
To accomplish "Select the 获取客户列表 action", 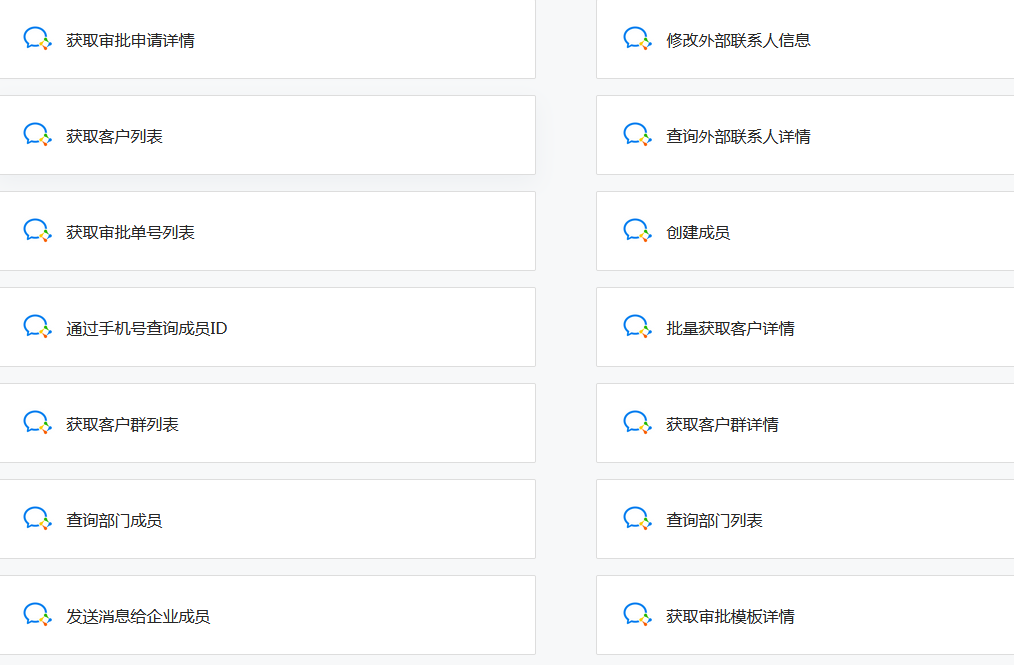I will [268, 135].
